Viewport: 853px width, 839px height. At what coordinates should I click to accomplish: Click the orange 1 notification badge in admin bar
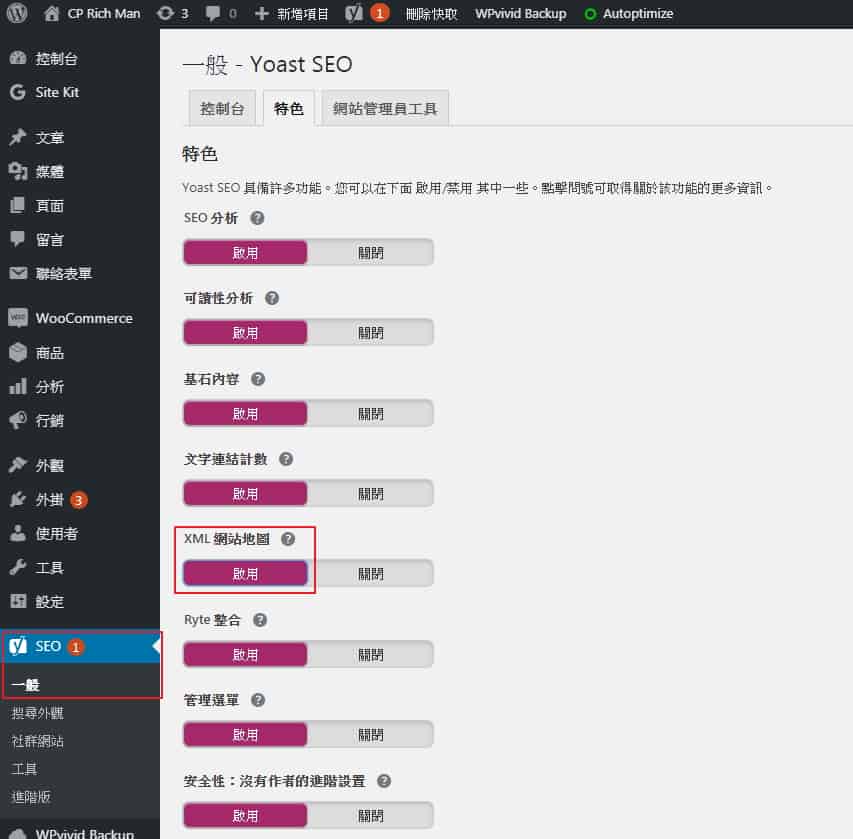pyautogui.click(x=380, y=13)
